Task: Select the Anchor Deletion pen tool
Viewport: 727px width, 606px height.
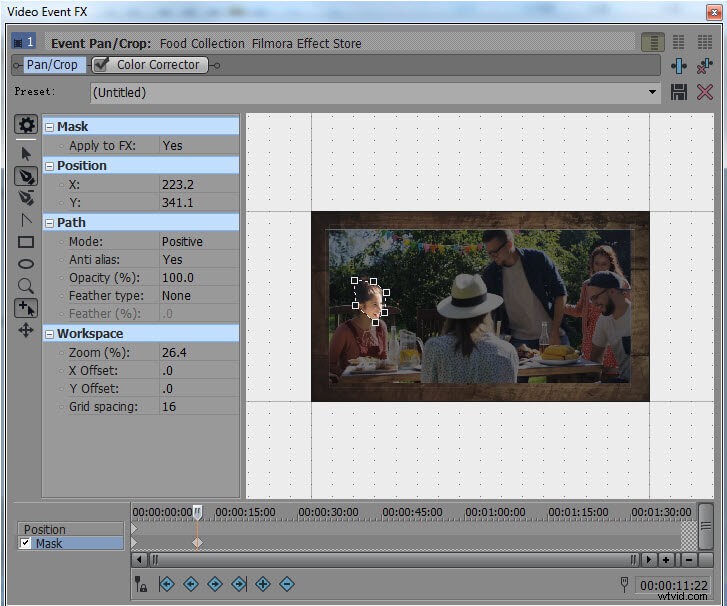Action: (26, 198)
